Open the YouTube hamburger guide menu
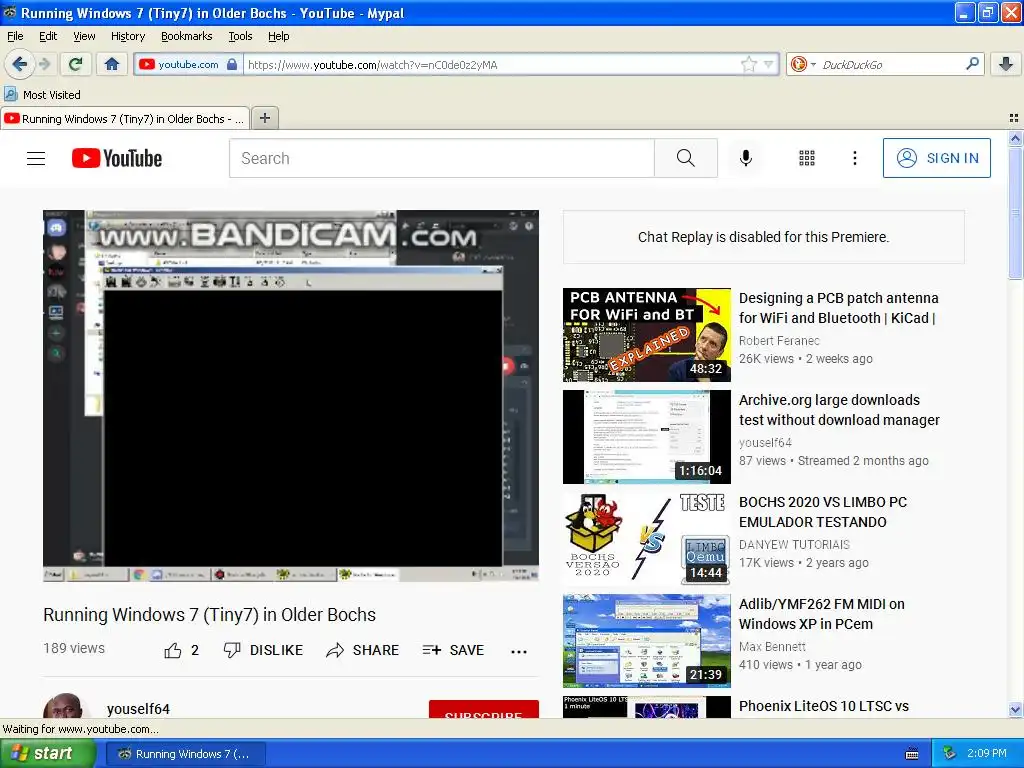The height and width of the screenshot is (768, 1024). click(36, 158)
